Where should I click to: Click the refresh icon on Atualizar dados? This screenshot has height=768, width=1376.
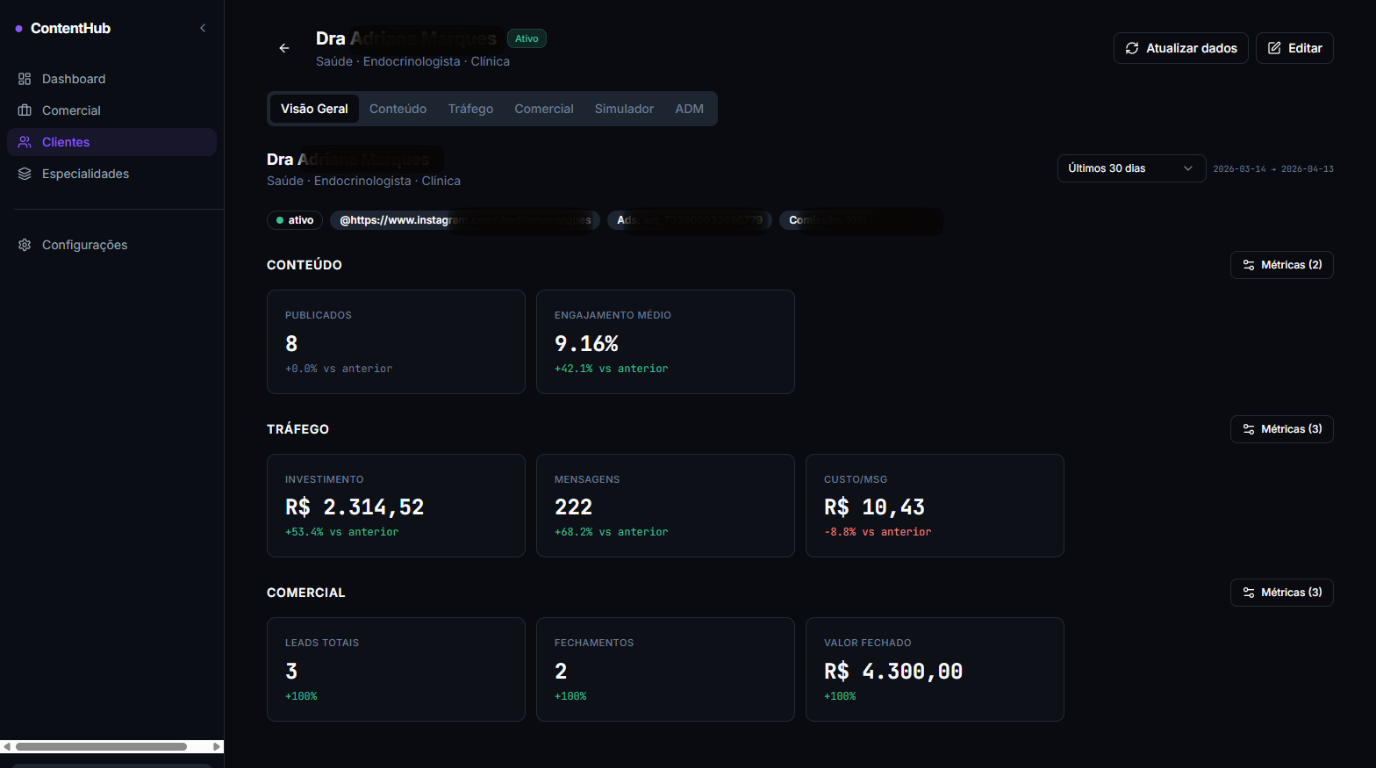click(1132, 47)
